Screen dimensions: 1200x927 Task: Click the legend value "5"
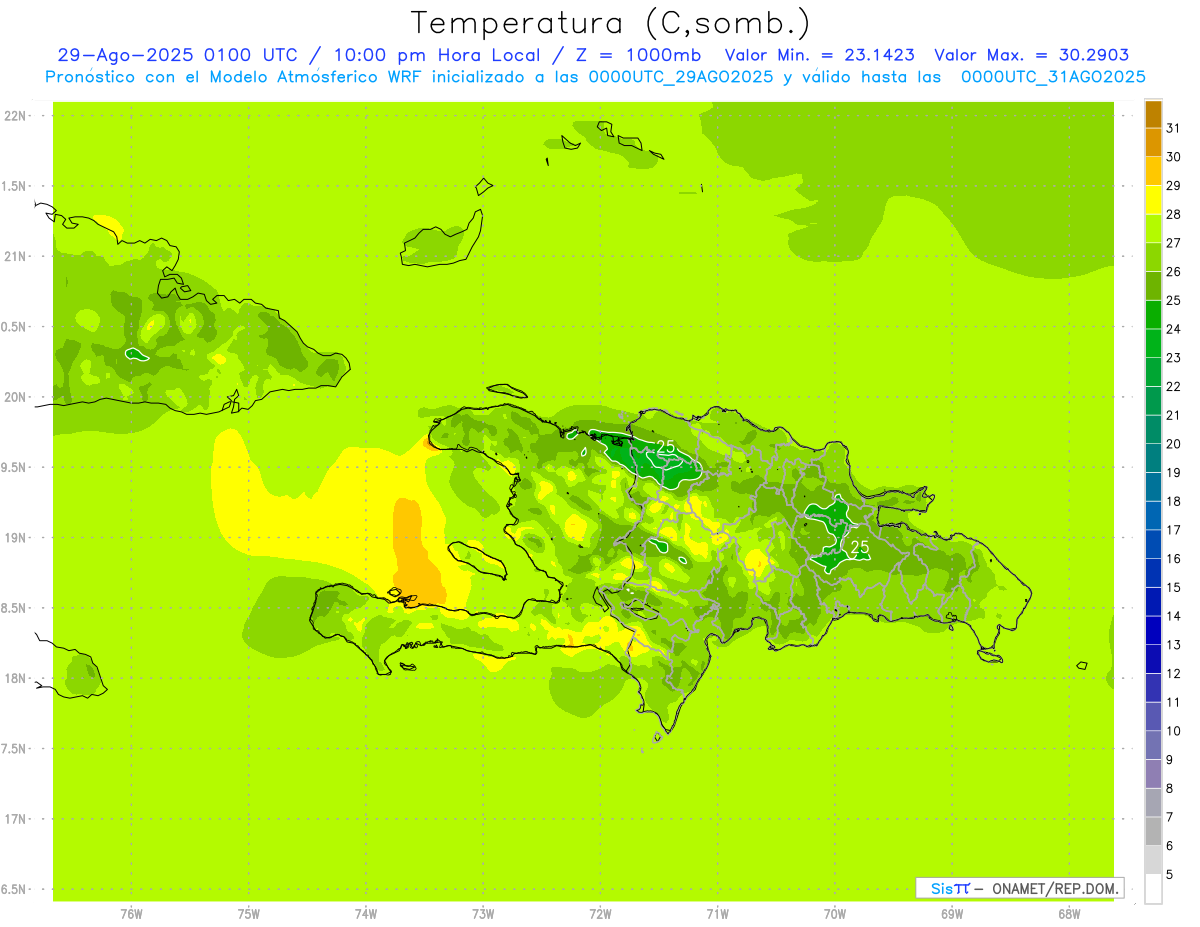click(1170, 875)
